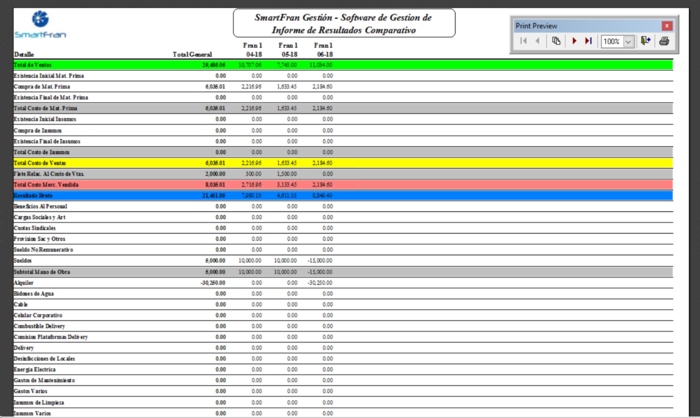Select red Total Costo Merc. Vendida label
Screen dimensions: 700x418
coord(46,184)
